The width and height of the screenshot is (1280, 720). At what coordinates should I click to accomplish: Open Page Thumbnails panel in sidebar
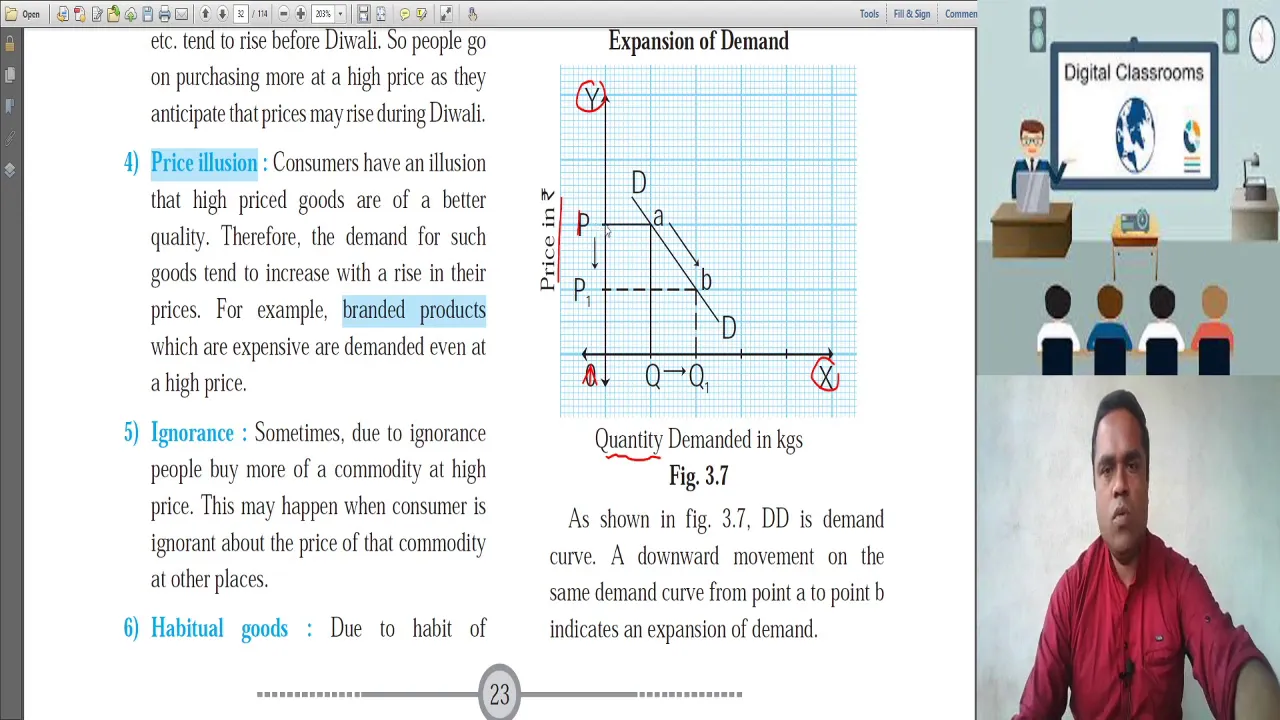coord(10,75)
